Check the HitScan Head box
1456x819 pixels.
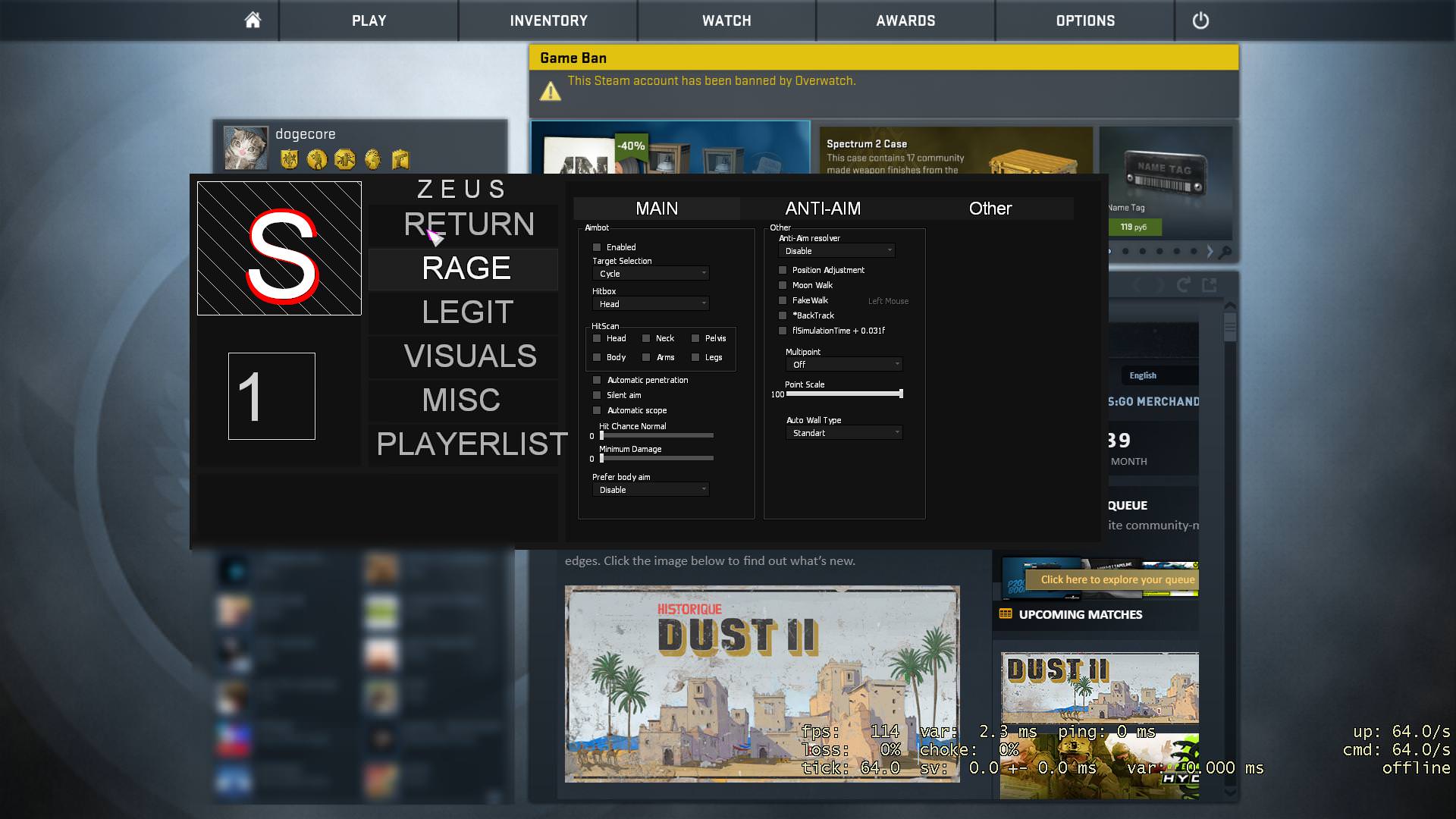(597, 338)
